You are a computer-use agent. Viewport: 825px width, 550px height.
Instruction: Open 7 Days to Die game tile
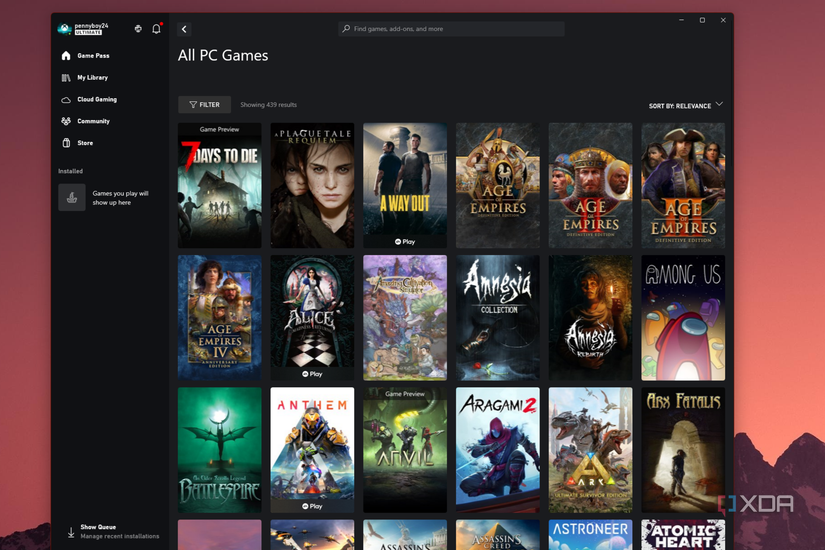[x=219, y=185]
